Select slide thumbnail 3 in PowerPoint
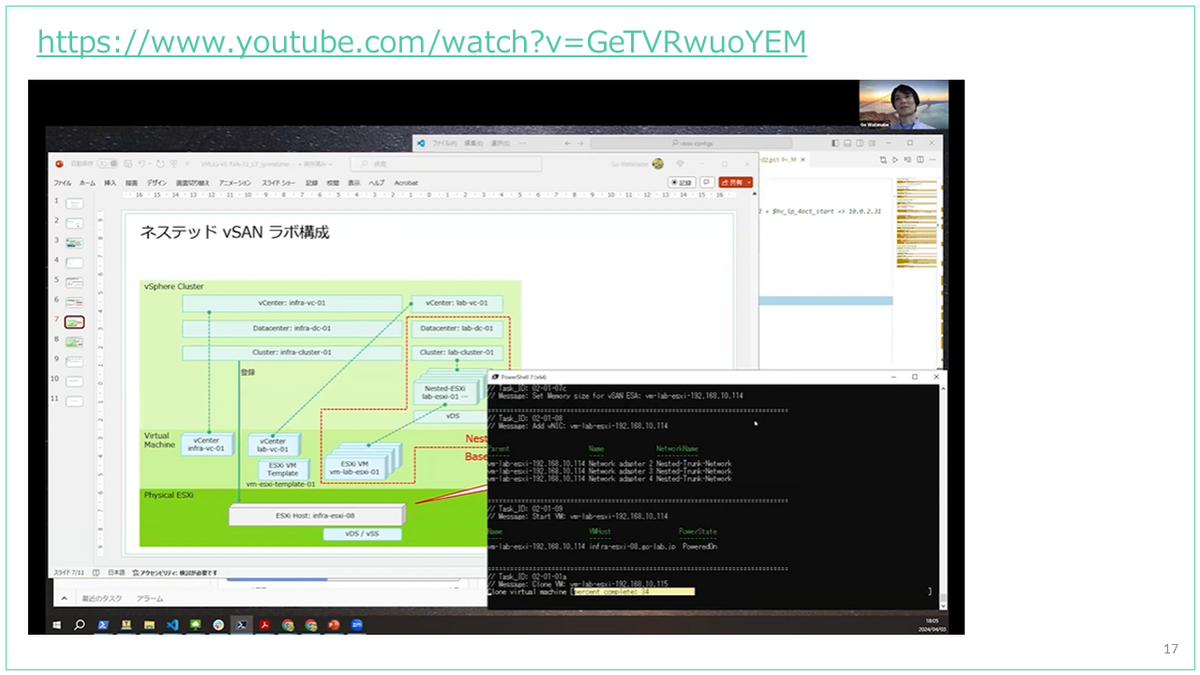 click(x=75, y=243)
